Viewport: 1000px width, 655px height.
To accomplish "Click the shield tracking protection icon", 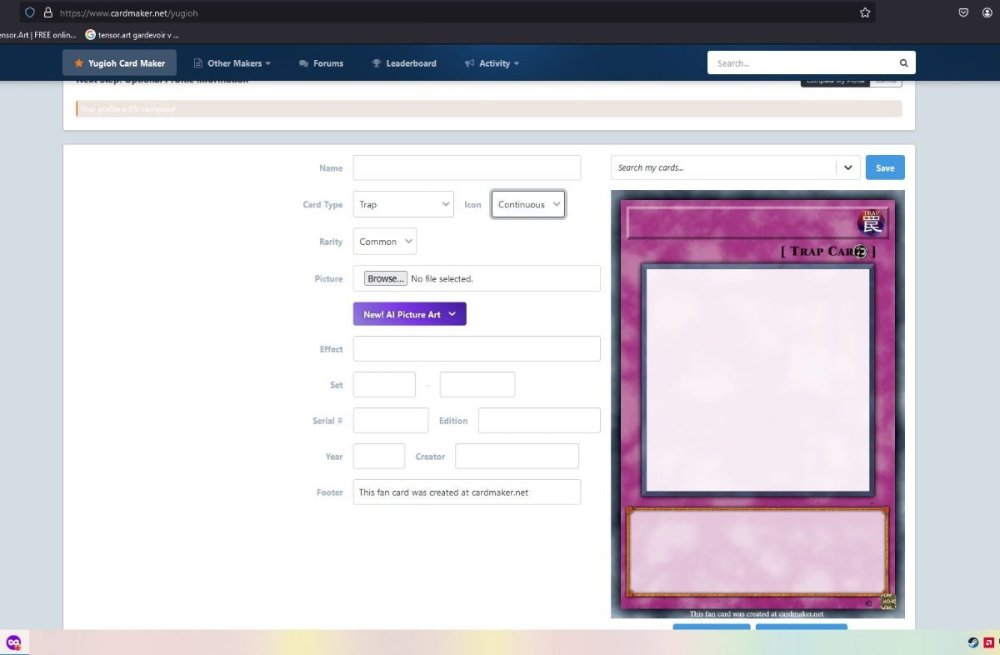I will (x=30, y=13).
